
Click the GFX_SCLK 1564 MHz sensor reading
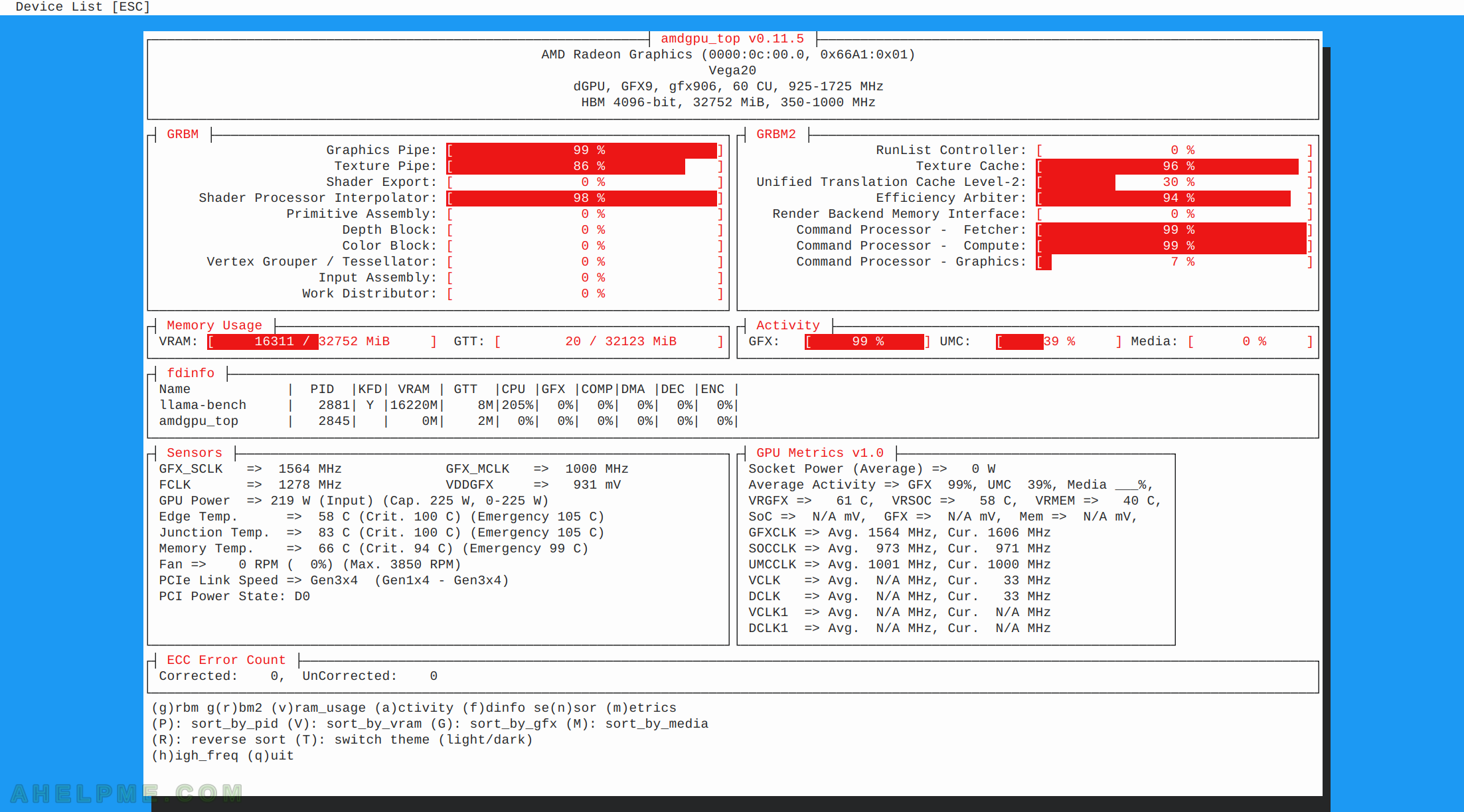250,469
